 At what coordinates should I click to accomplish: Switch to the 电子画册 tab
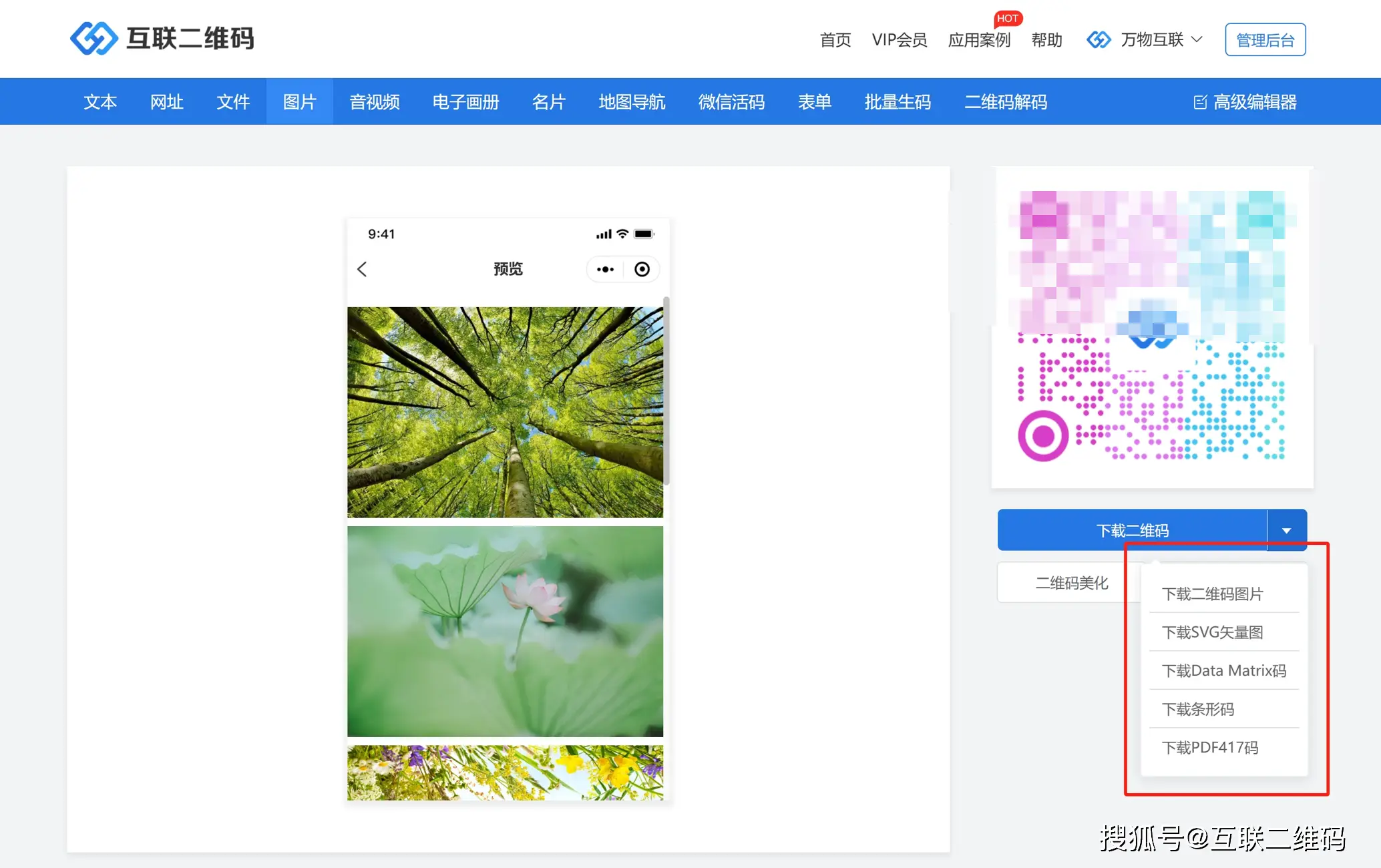[465, 101]
